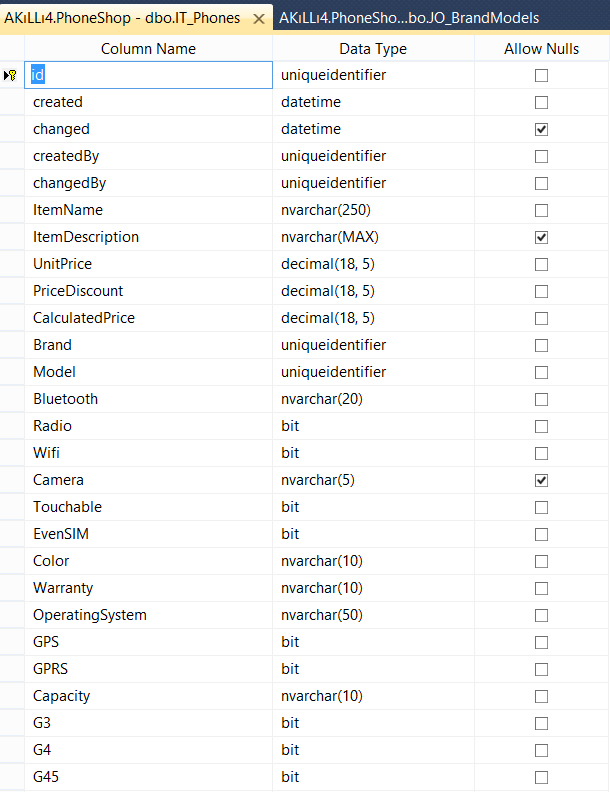Select the ItemName column name cell
610x792 pixels.
click(x=148, y=210)
